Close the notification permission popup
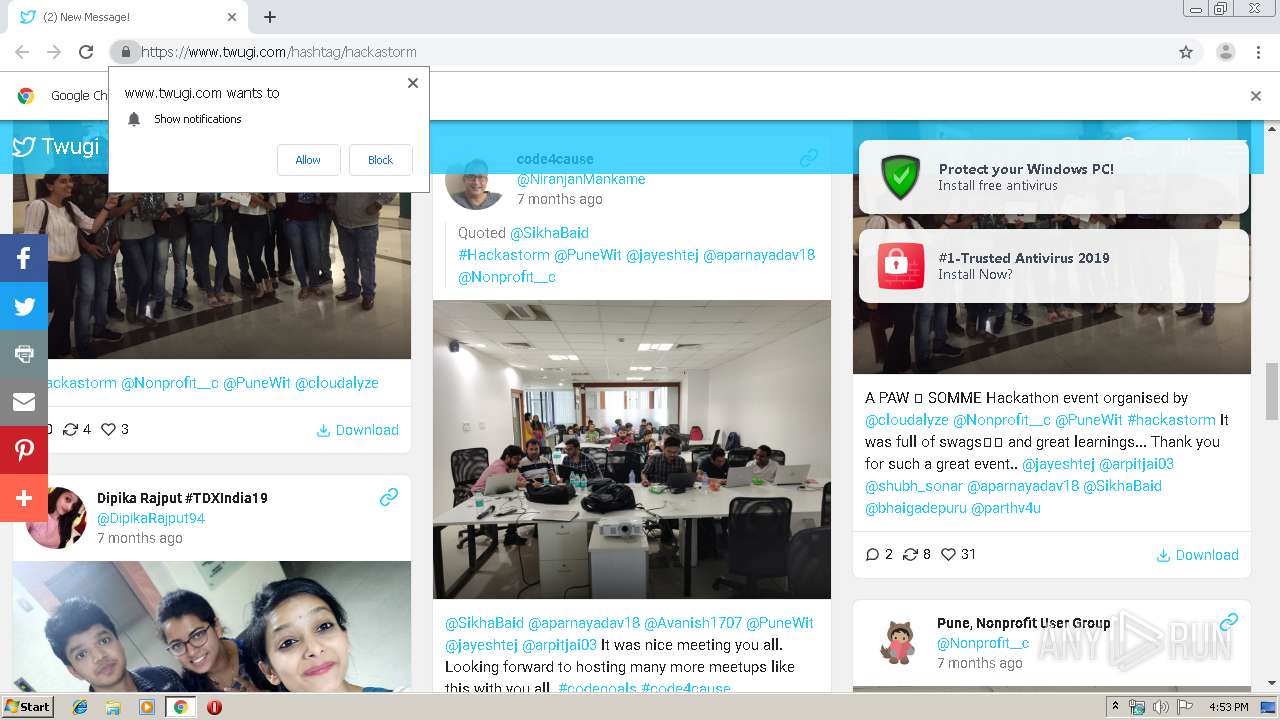This screenshot has width=1280, height=720. point(413,83)
